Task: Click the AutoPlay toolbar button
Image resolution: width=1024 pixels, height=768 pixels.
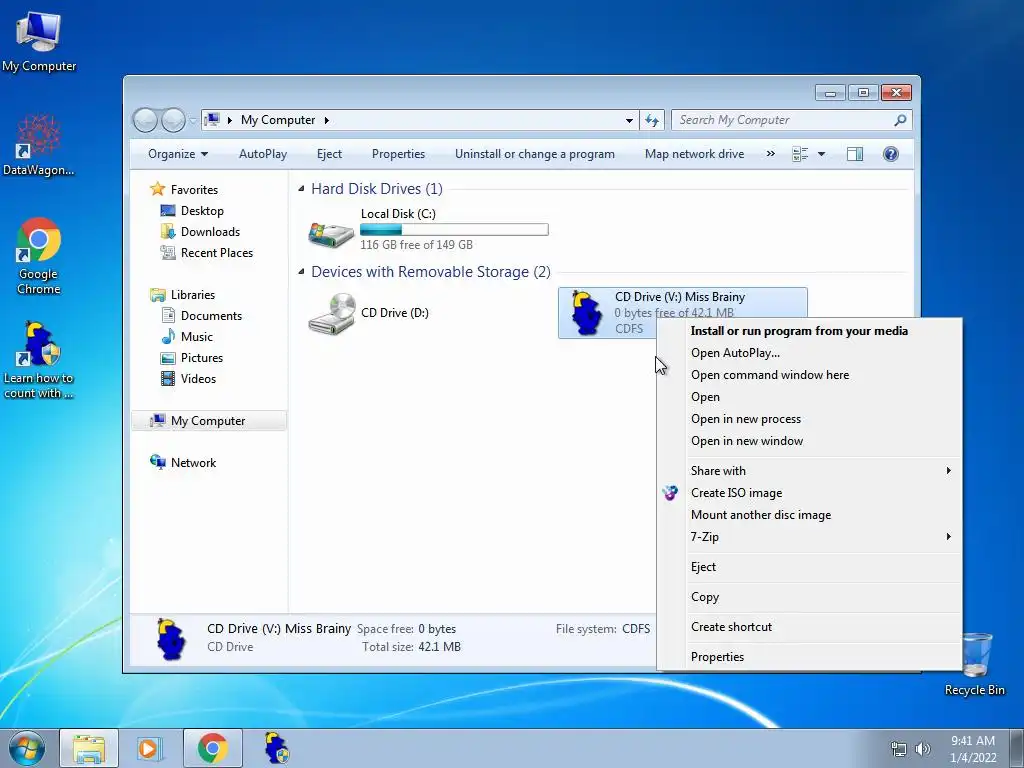Action: point(263,154)
